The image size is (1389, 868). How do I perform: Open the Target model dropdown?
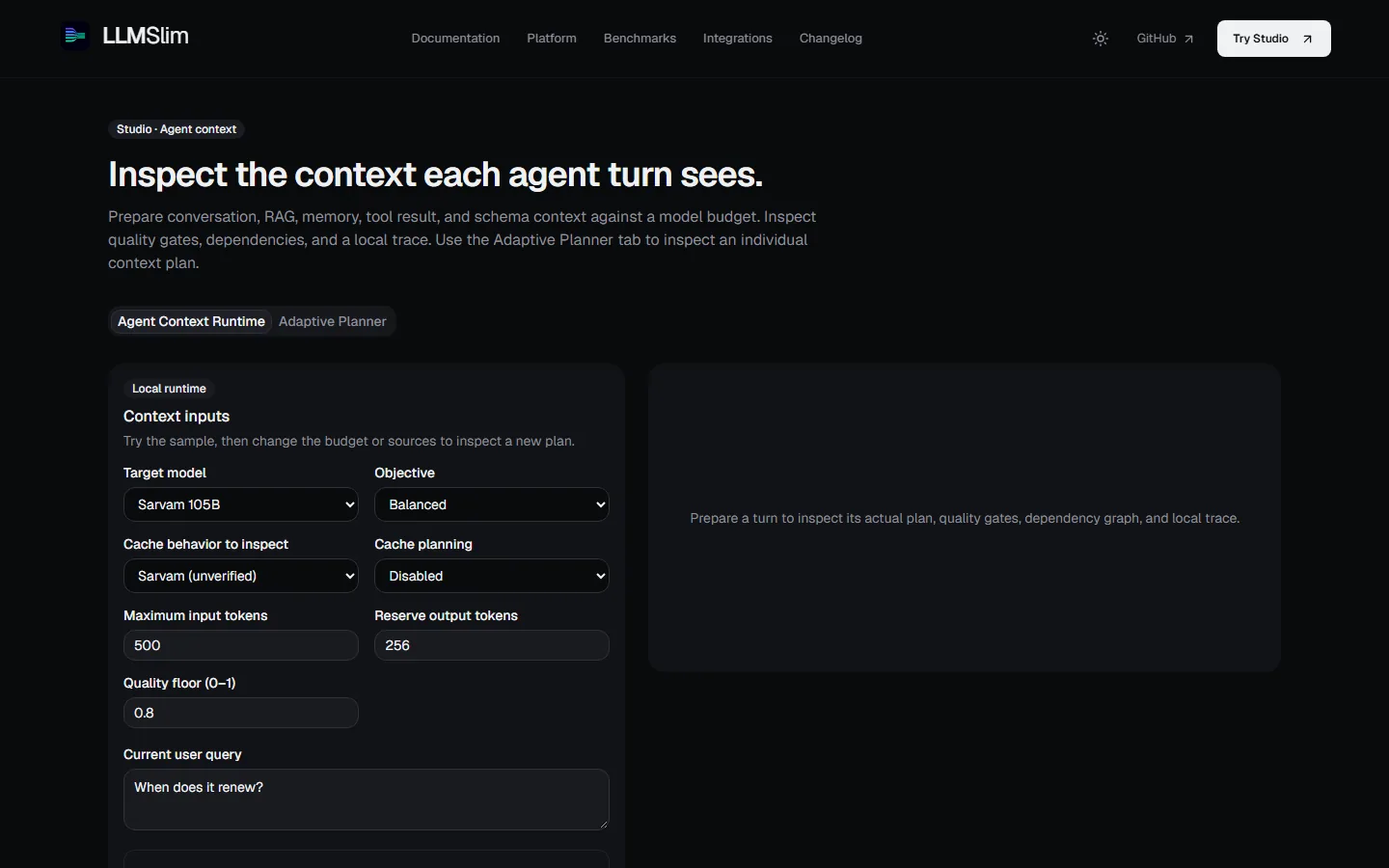point(241,504)
